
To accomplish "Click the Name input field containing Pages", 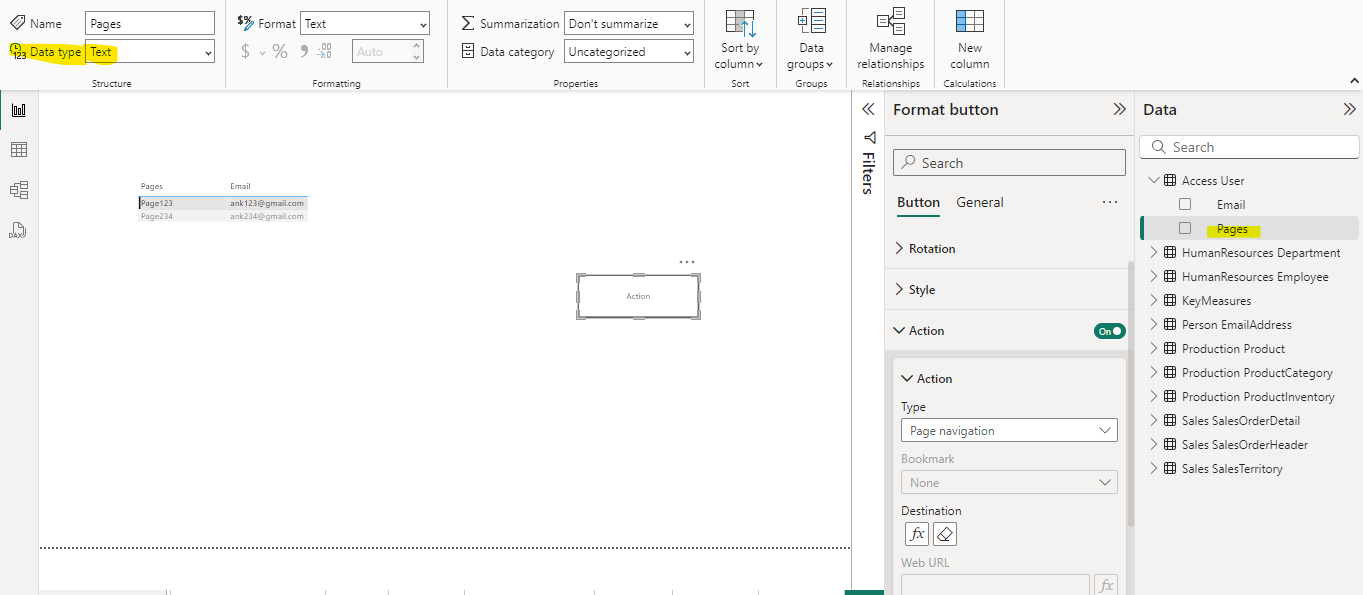I will (x=150, y=24).
